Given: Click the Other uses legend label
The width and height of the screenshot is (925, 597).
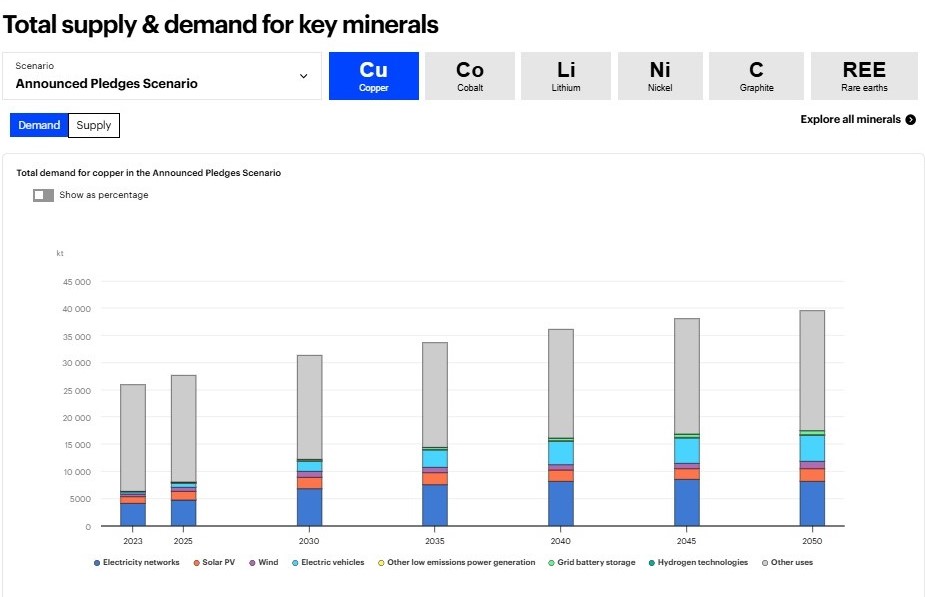Looking at the screenshot, I should (792, 563).
